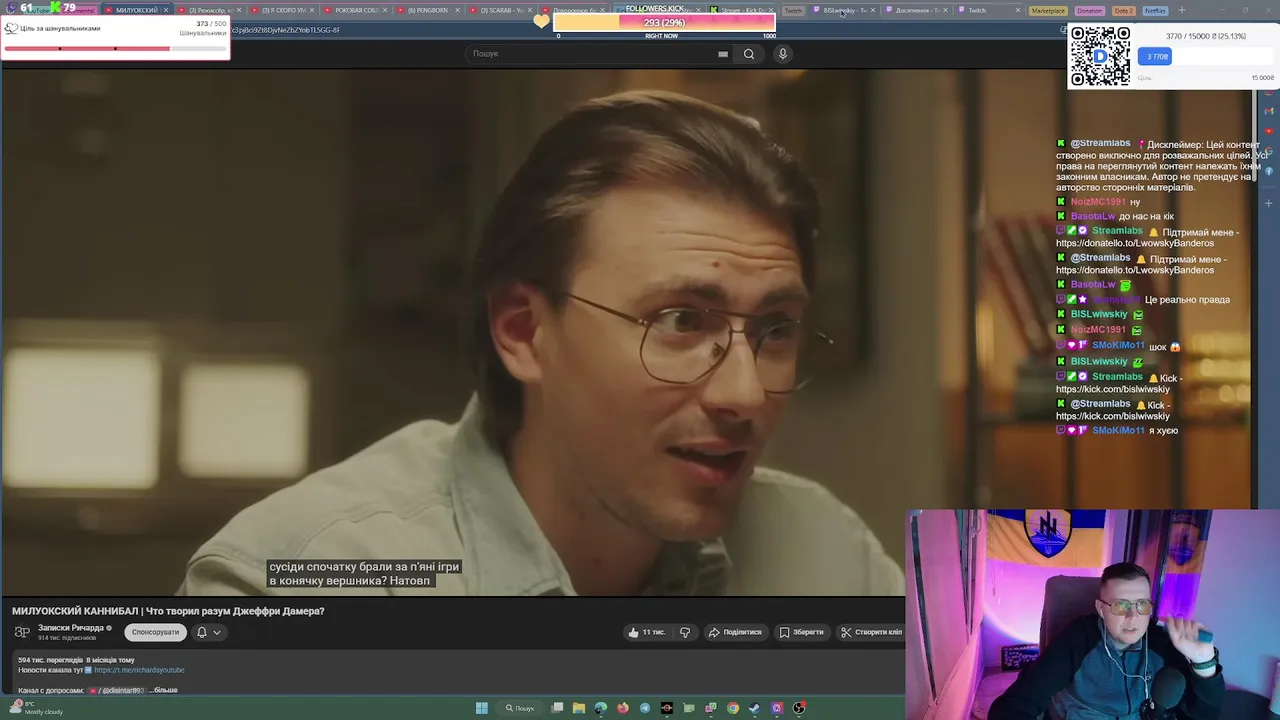Screen dimensions: 1280x720
Task: Toggle channel notification bell
Action: 202,632
